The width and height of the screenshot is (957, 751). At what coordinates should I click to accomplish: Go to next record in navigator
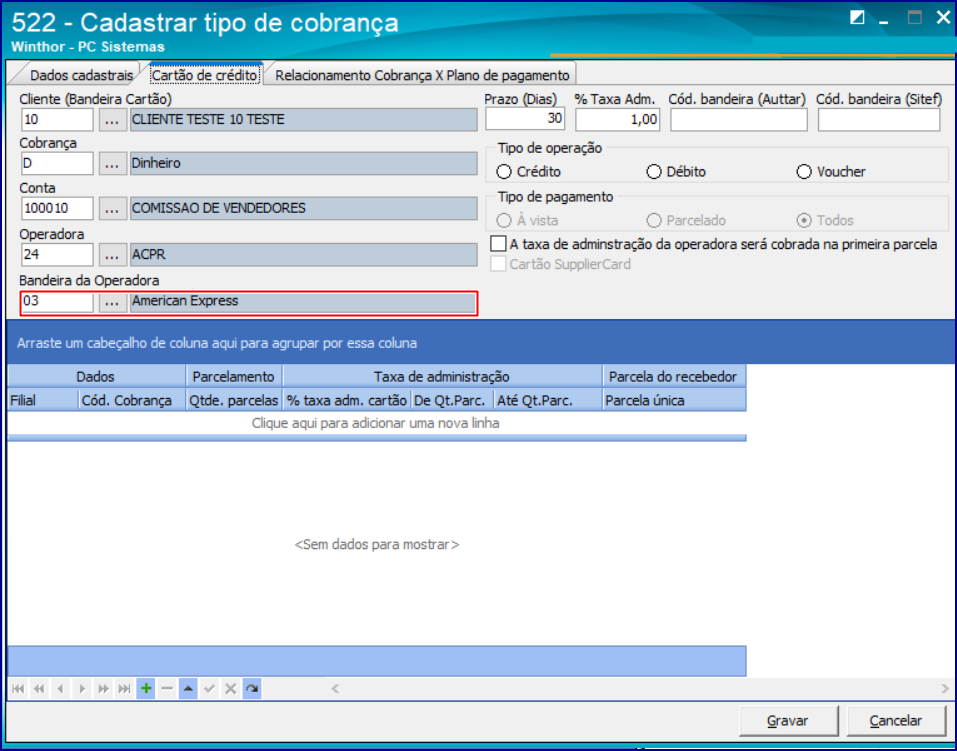pos(82,689)
